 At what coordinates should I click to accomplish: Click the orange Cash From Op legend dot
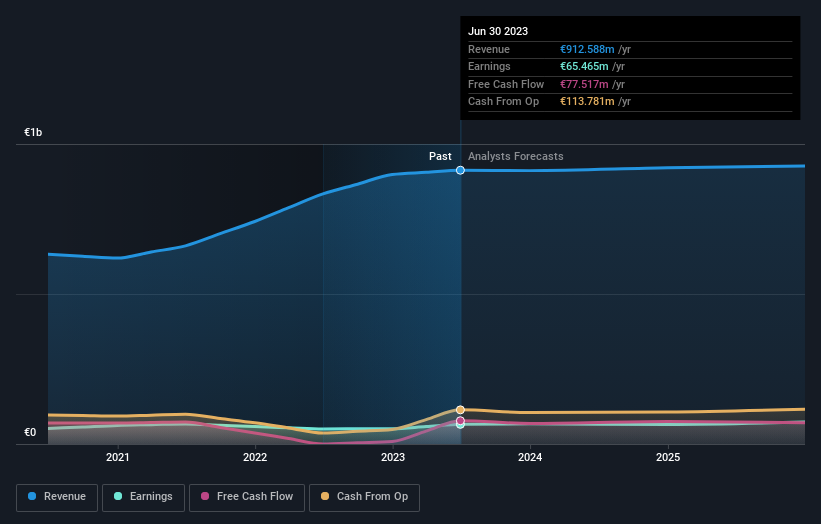click(x=325, y=496)
